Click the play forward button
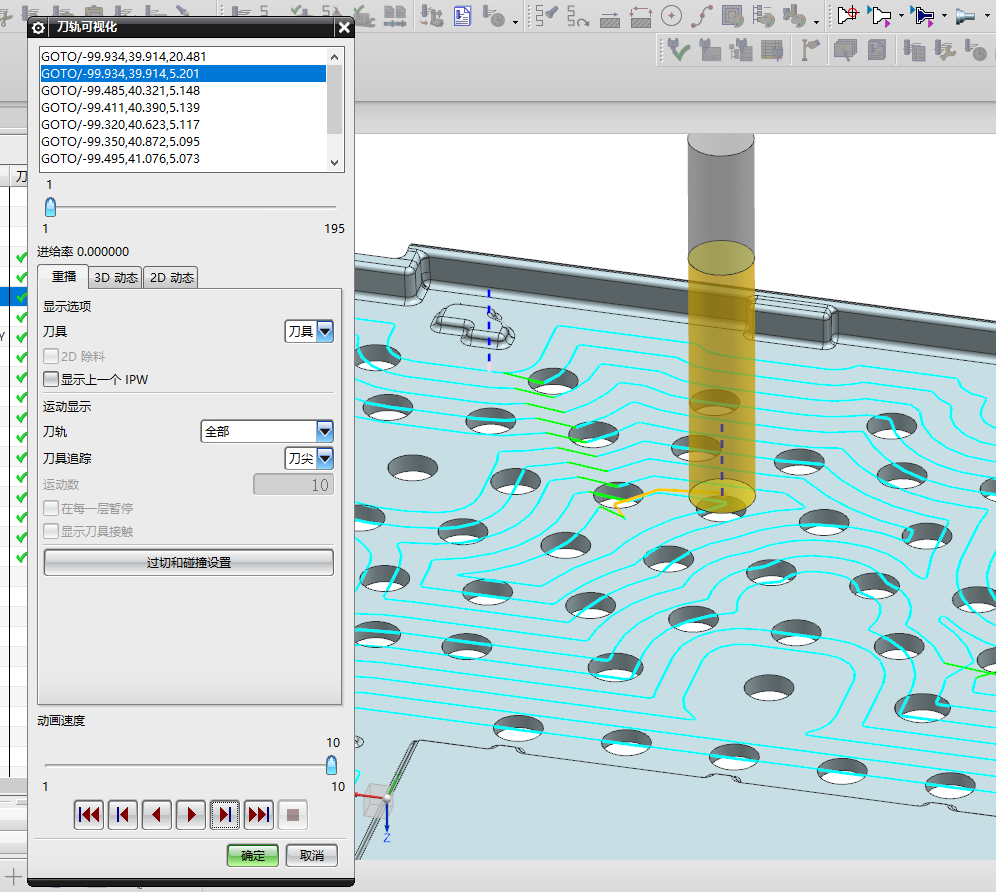This screenshot has height=892, width=996. (190, 815)
